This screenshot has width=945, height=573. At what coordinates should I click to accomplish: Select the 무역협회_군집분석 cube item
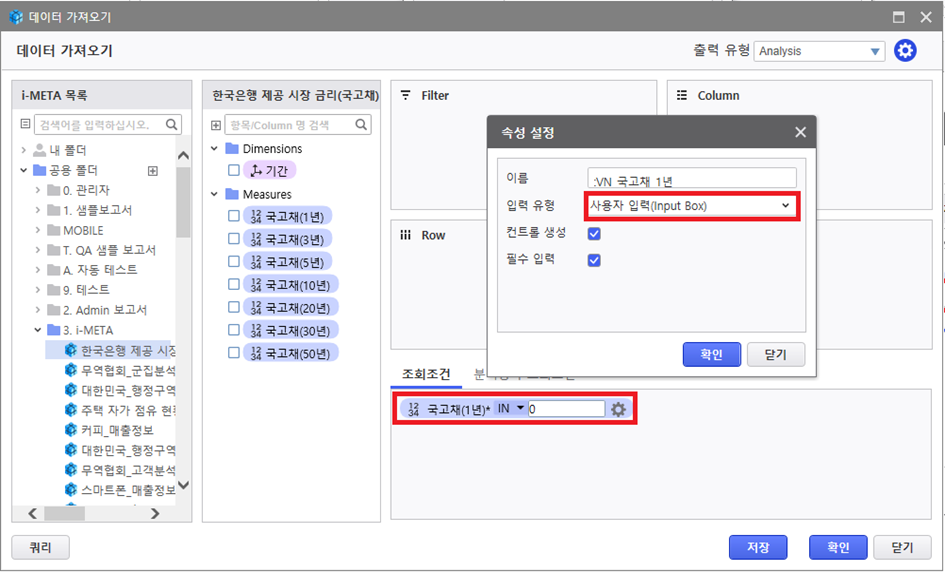coord(127,370)
